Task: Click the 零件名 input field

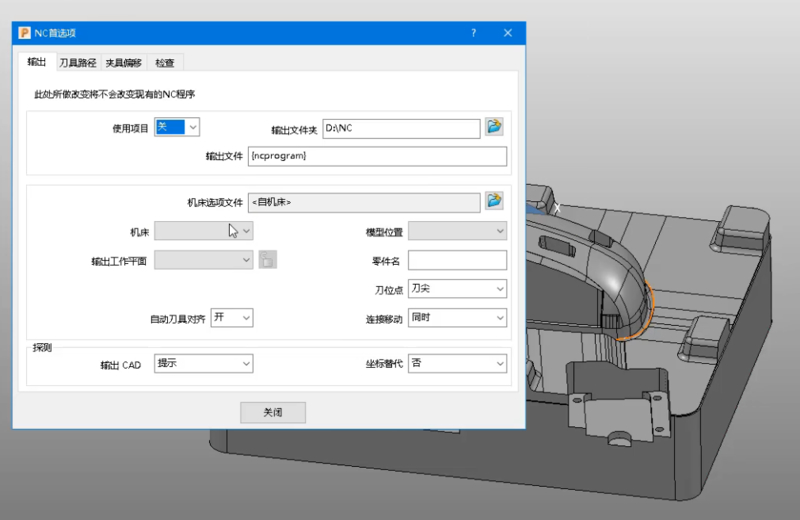Action: coord(457,260)
